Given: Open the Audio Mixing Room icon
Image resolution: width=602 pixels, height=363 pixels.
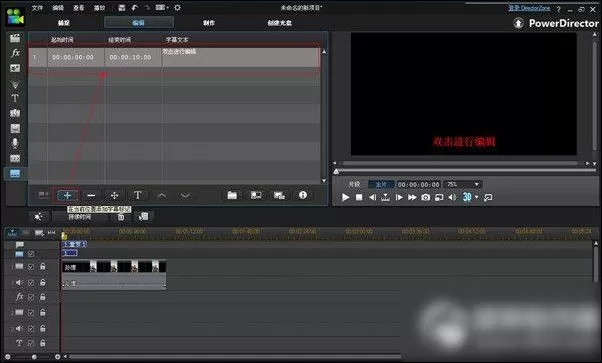Looking at the screenshot, I should coord(15,128).
